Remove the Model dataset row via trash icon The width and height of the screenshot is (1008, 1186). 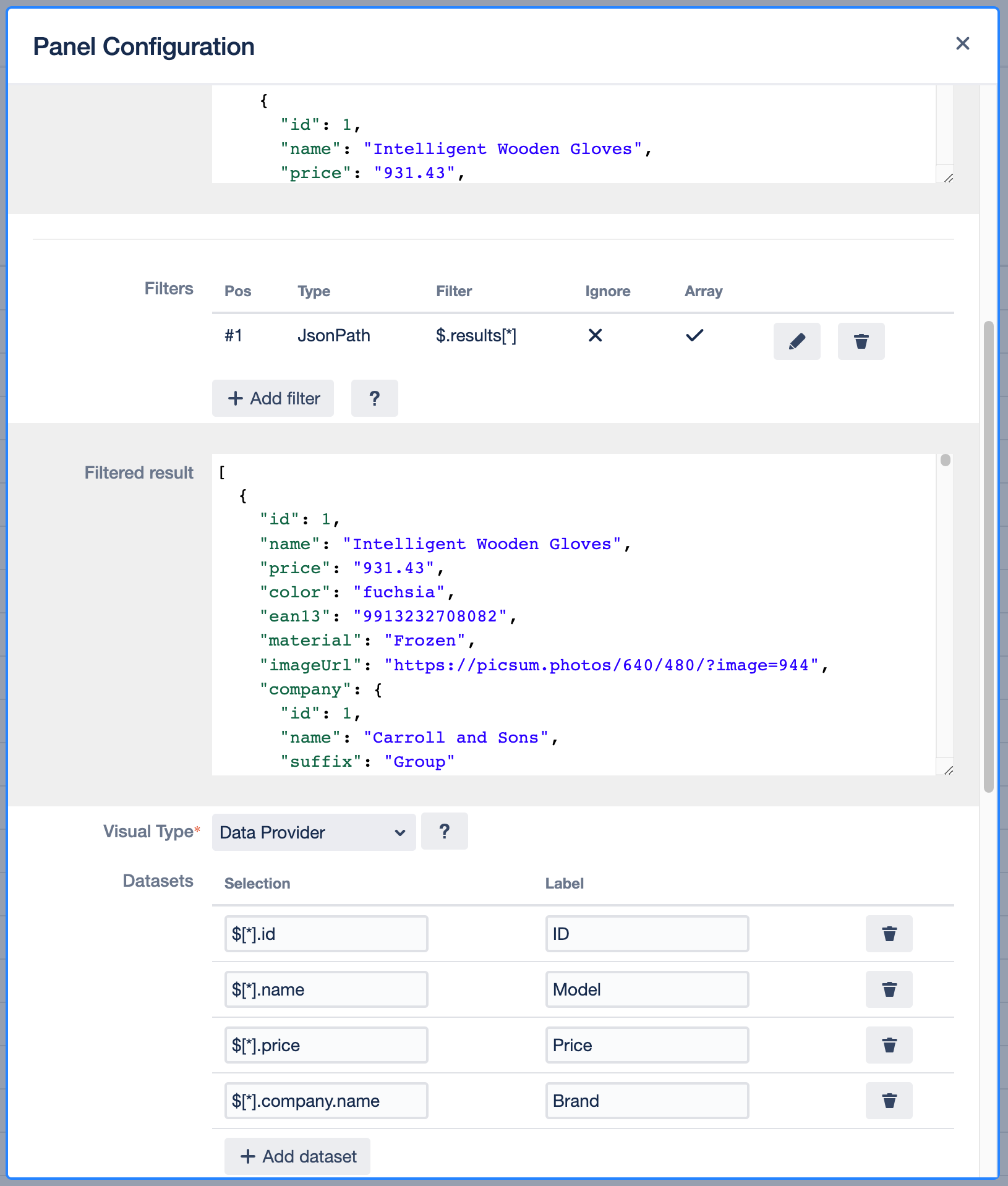(889, 989)
